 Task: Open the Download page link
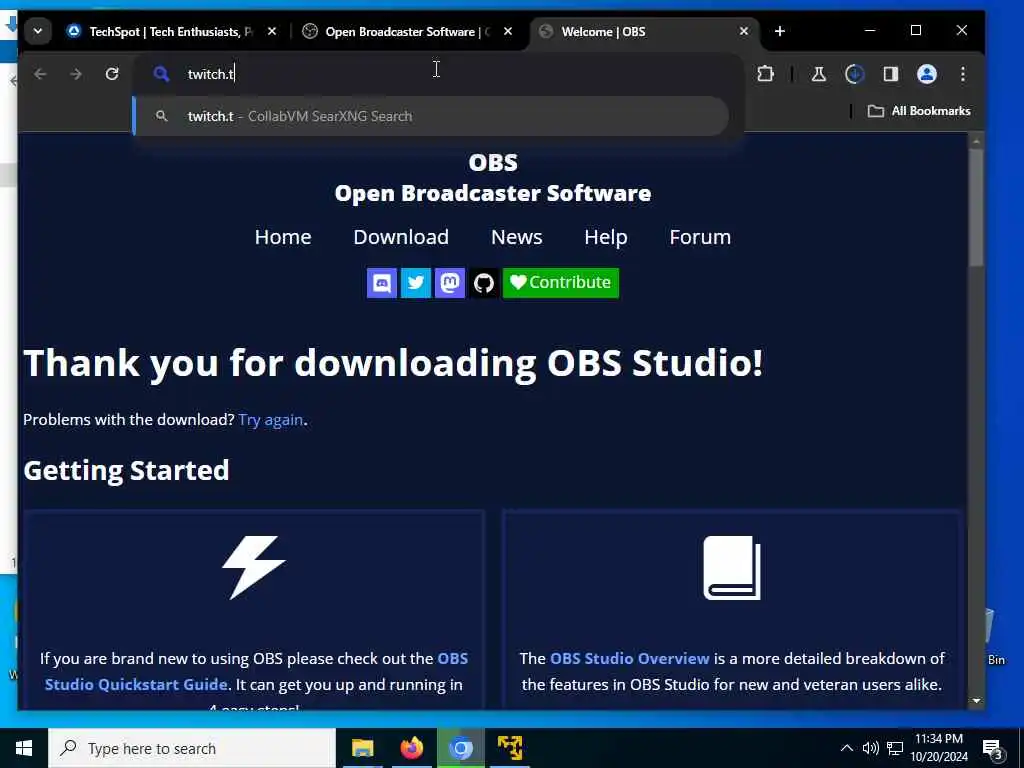click(401, 237)
